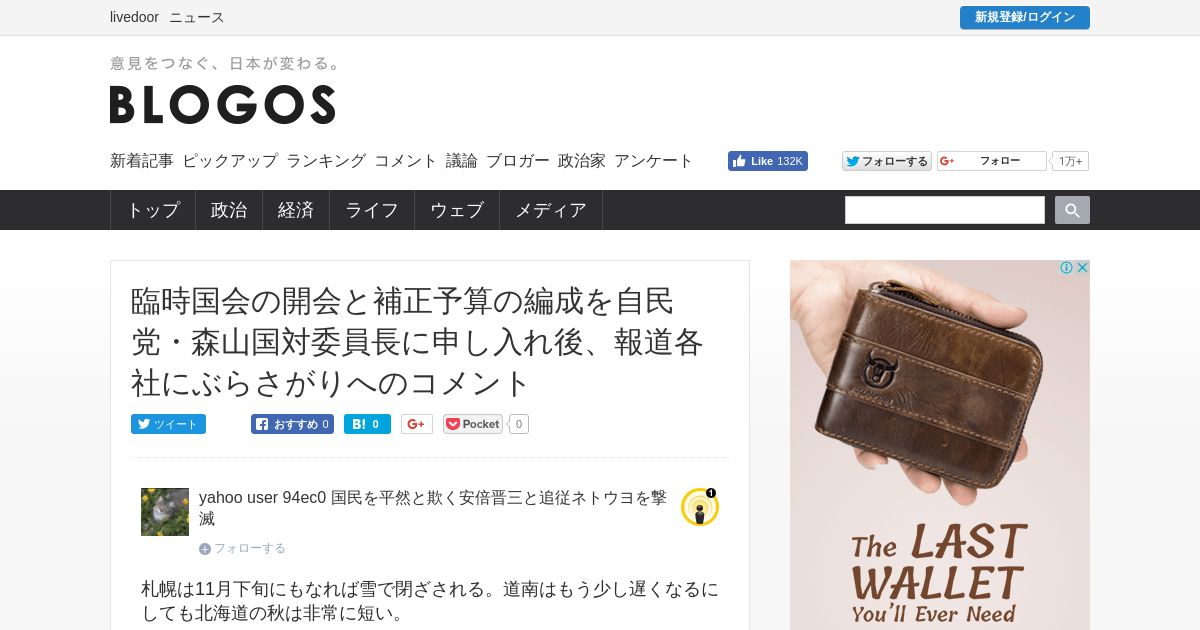Click 新規登録/ログイン button
The width and height of the screenshot is (1200, 630).
click(1025, 17)
